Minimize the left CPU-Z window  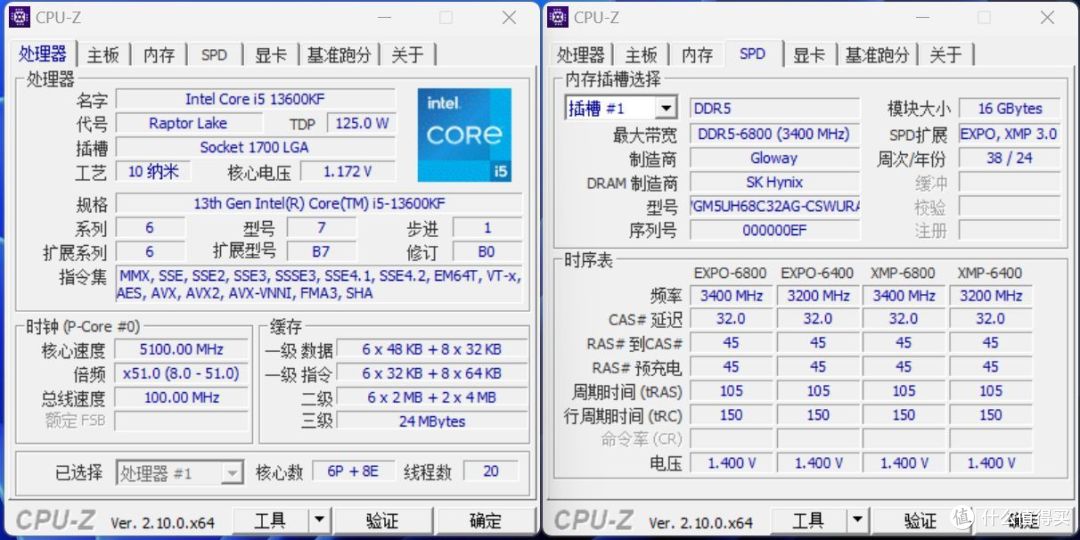click(x=386, y=17)
